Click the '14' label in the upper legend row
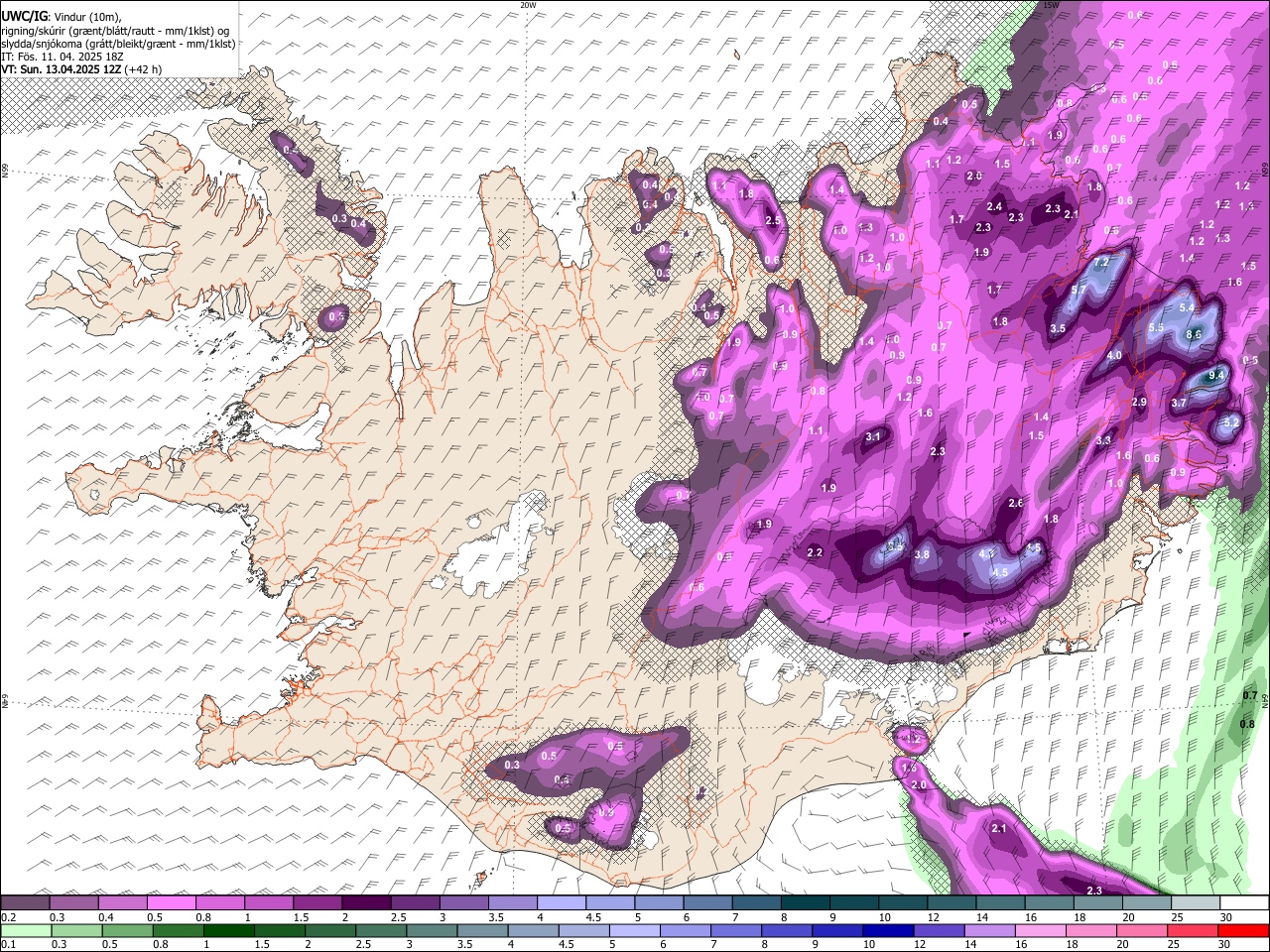 coord(981,917)
